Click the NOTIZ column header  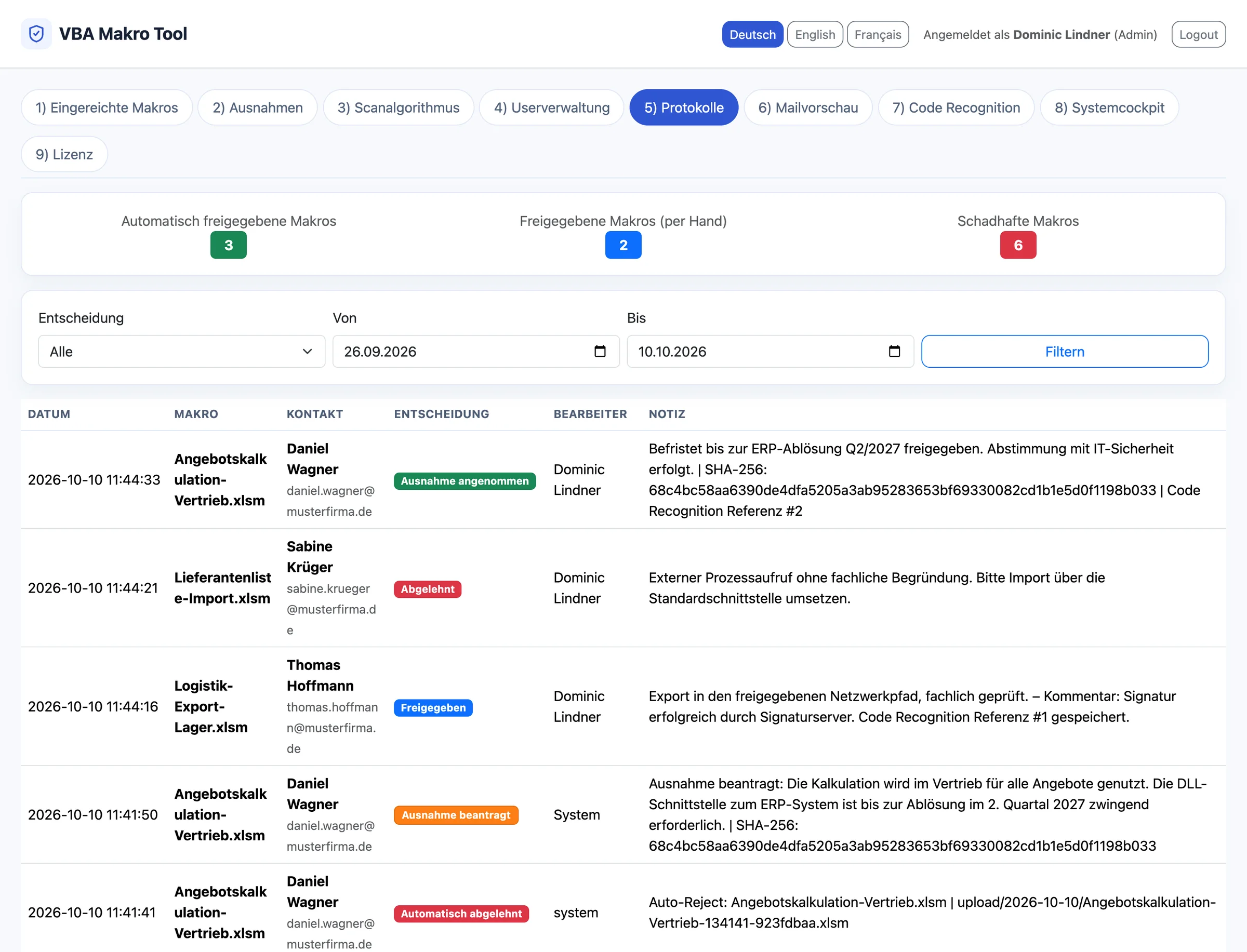[667, 414]
